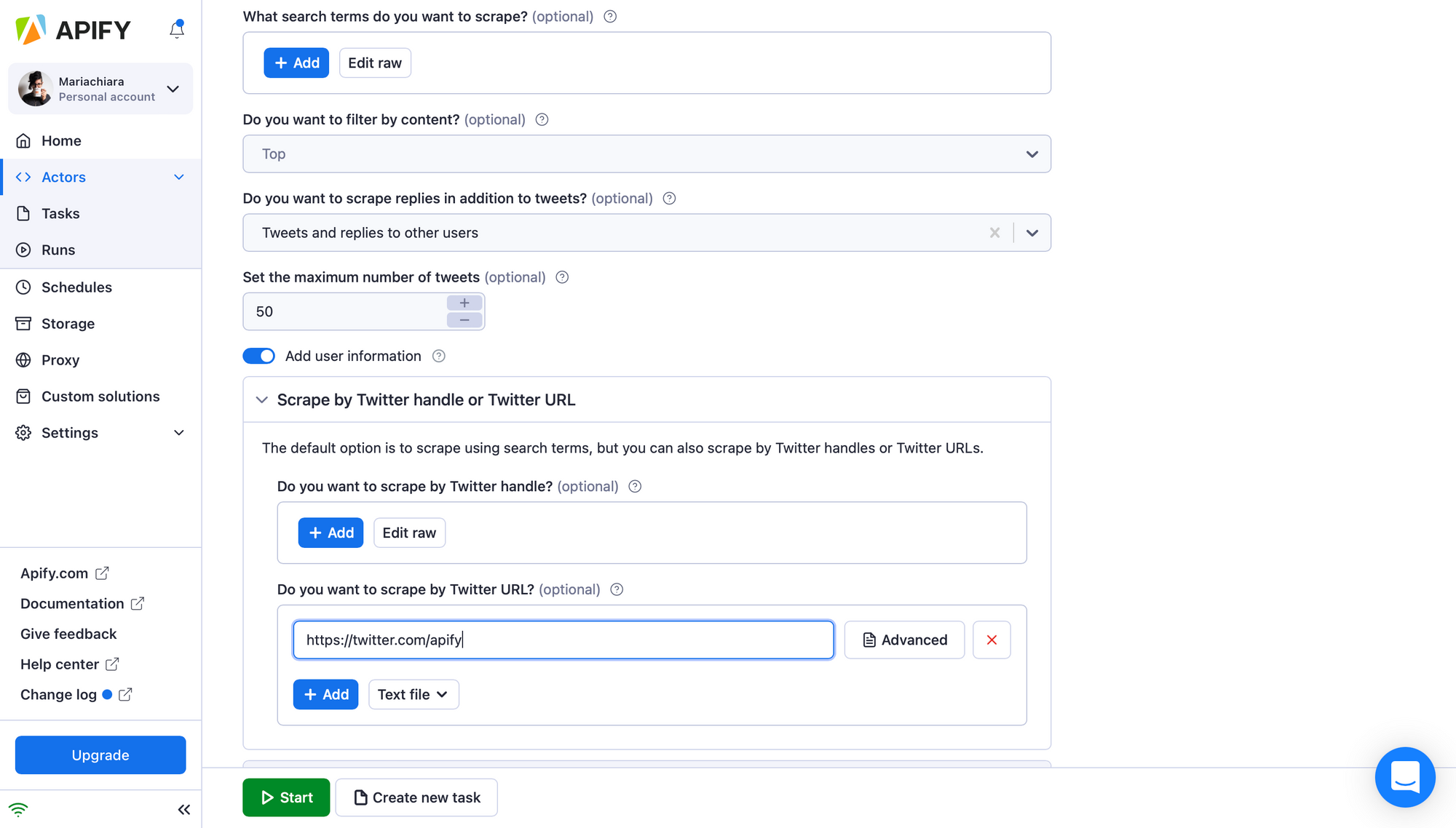This screenshot has height=828, width=1456.
Task: Go to Home in sidebar
Action: 61,140
